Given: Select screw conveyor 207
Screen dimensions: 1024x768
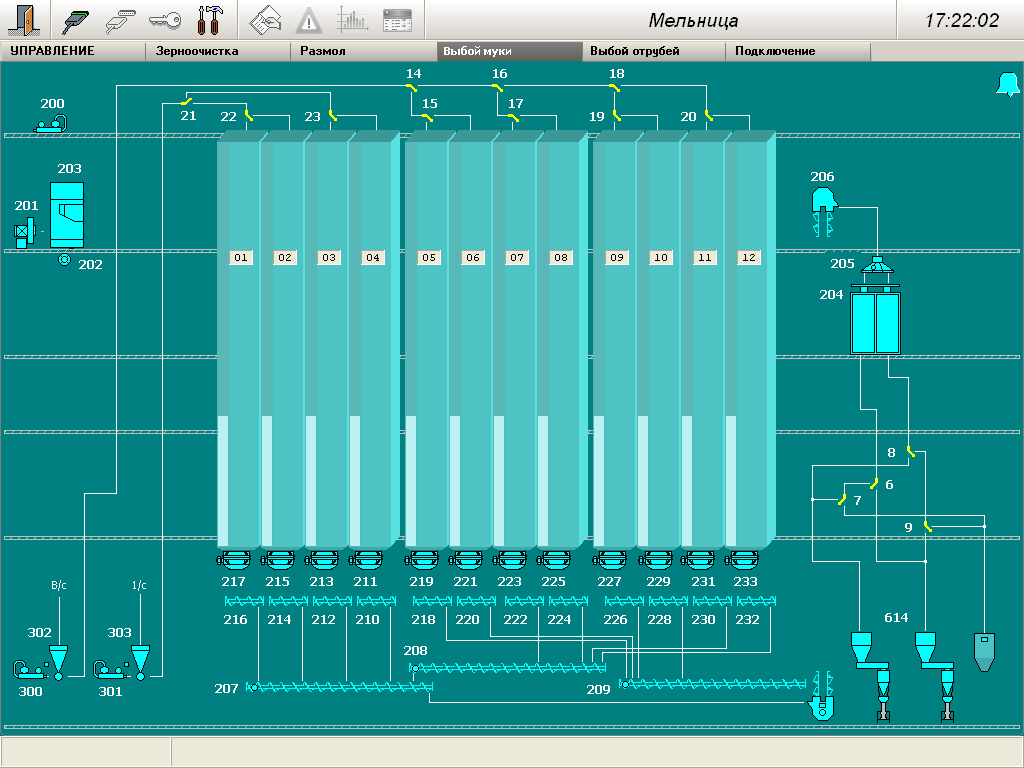Looking at the screenshot, I should point(341,687).
